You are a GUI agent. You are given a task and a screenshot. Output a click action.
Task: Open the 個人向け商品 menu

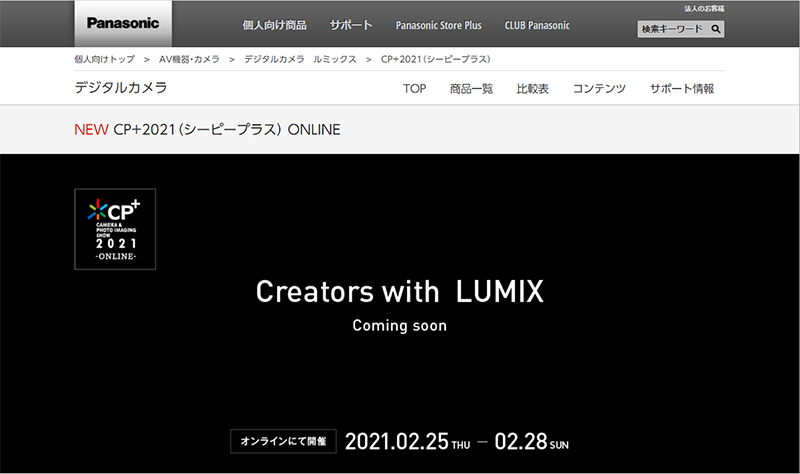pos(274,25)
